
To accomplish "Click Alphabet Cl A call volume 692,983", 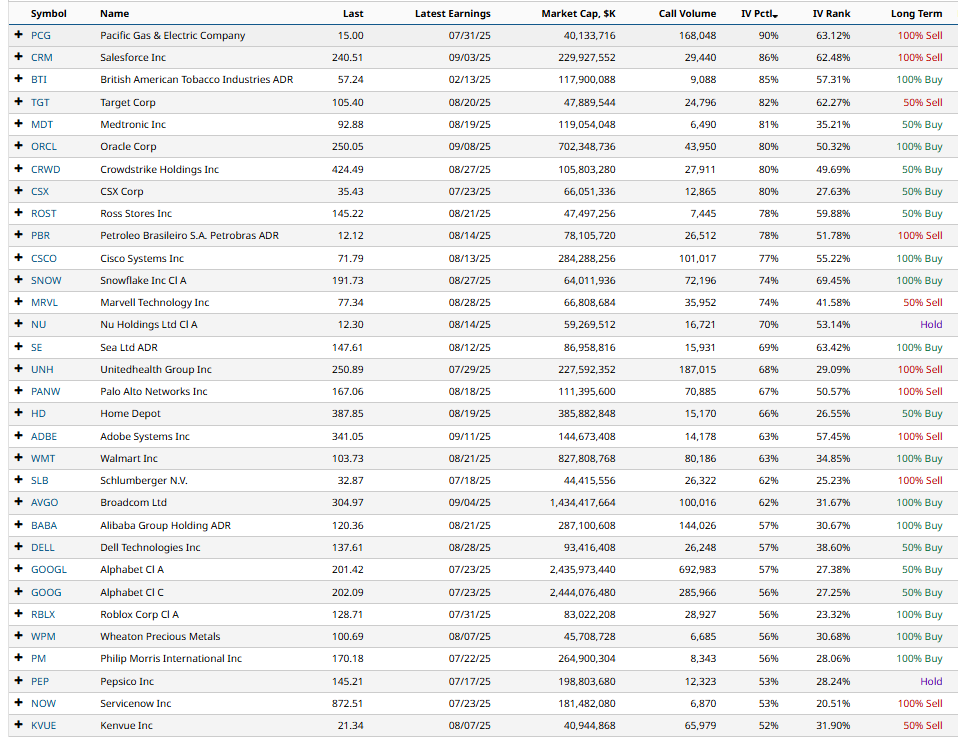I will (698, 570).
